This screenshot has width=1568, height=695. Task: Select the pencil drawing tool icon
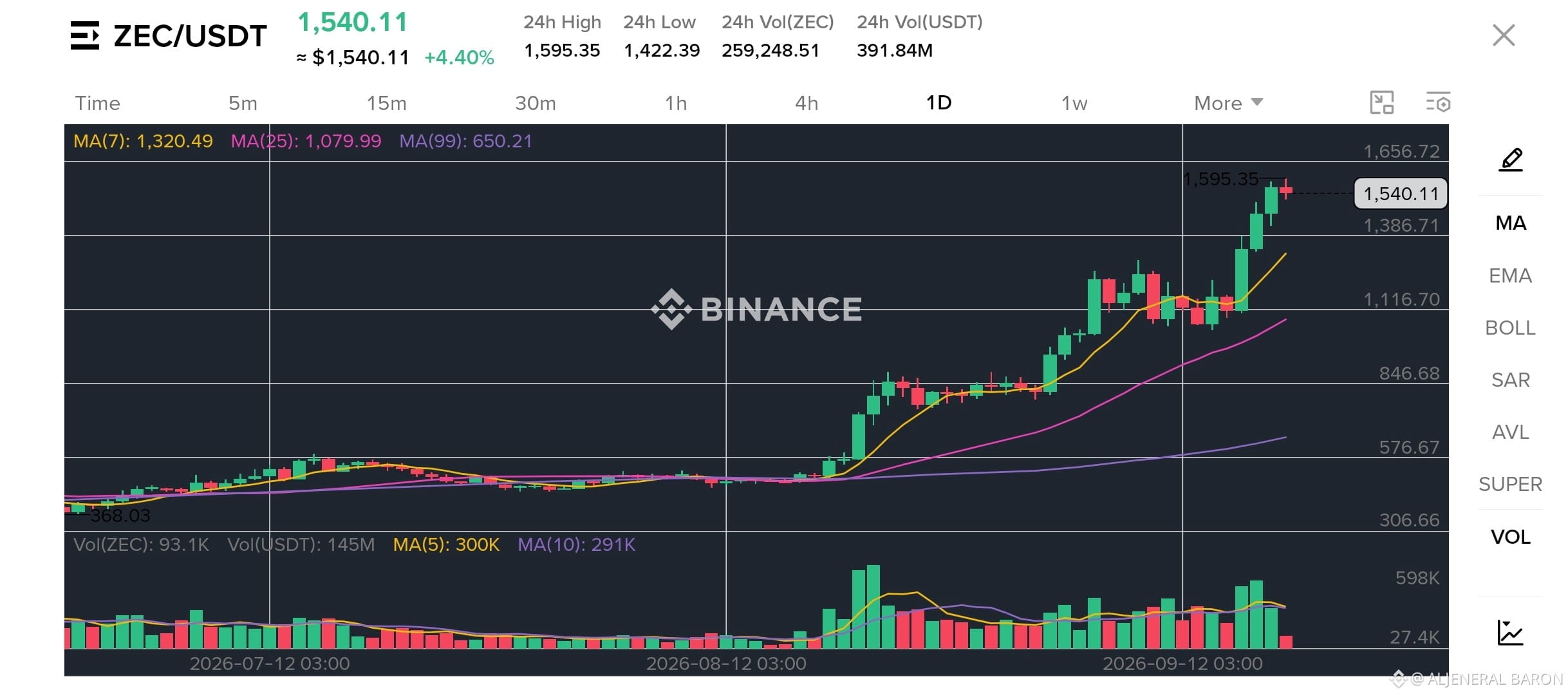[1511, 160]
